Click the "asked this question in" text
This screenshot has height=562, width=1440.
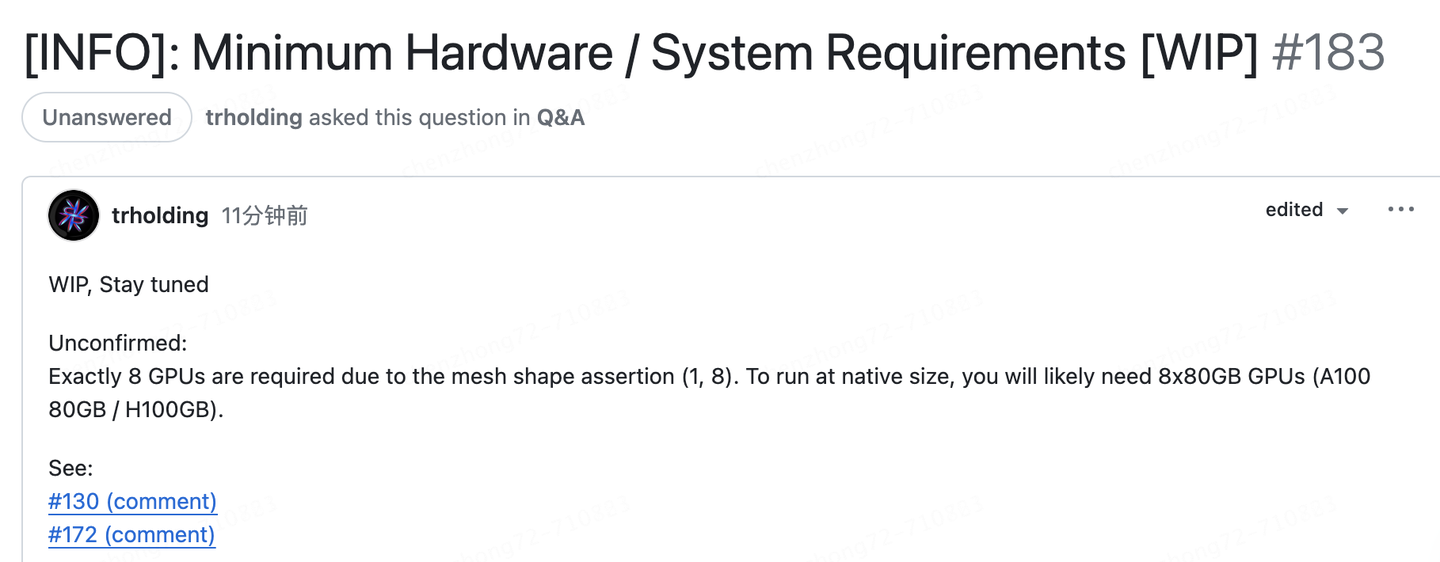(x=419, y=118)
